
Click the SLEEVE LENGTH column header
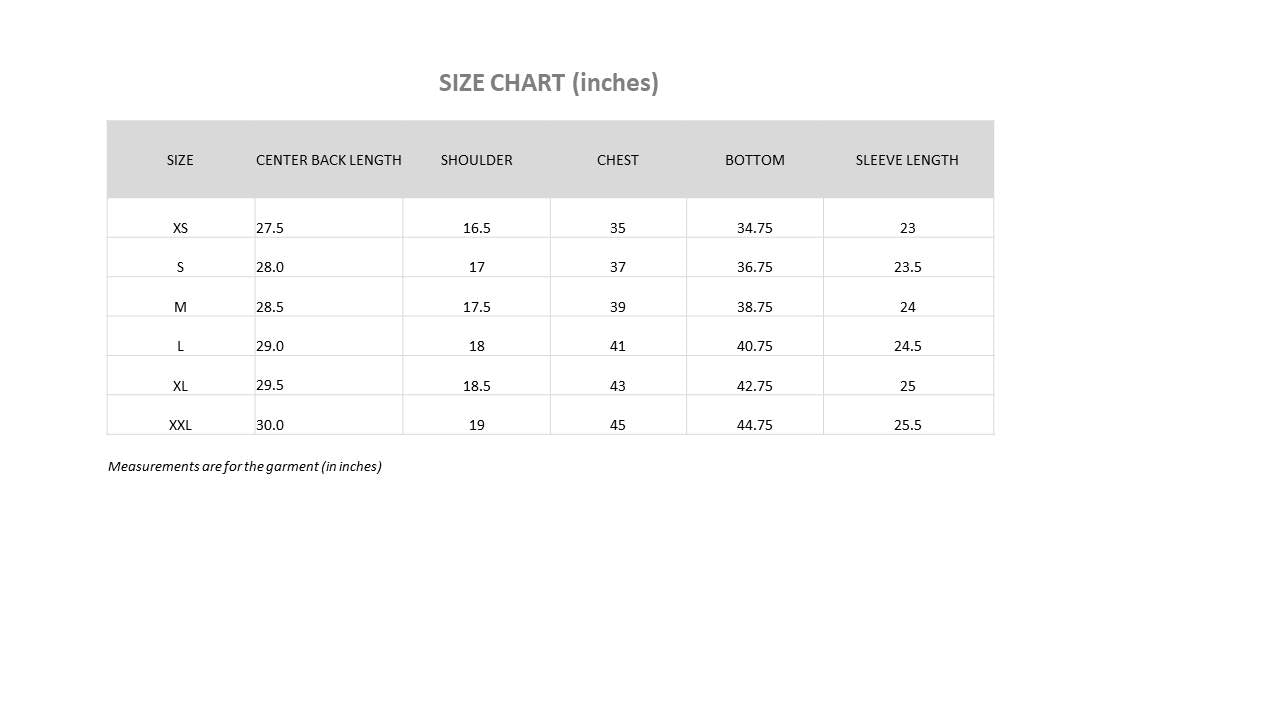click(x=907, y=160)
